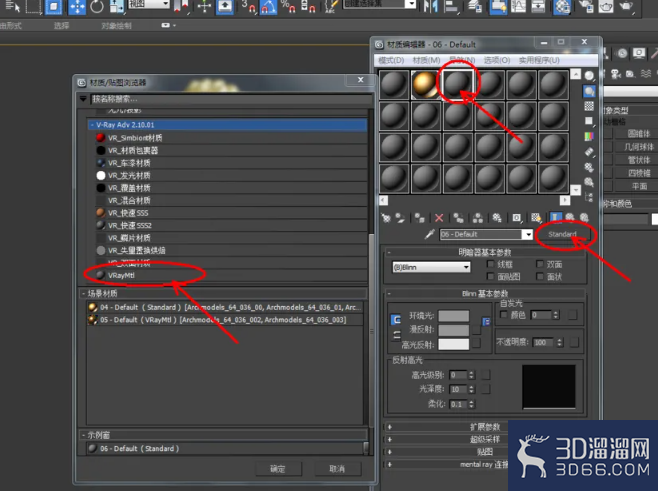This screenshot has height=491, width=658.
Task: Click the material editor Options icon
Action: [589, 167]
